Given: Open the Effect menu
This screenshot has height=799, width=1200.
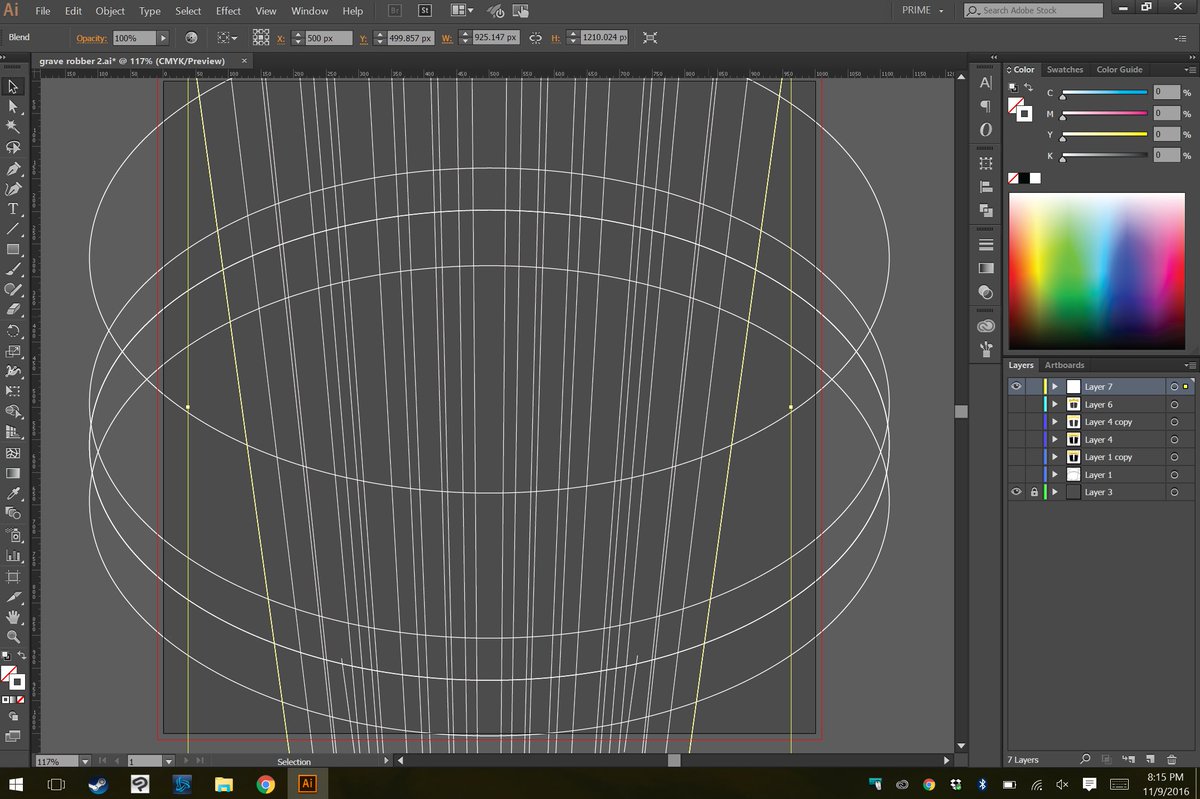Looking at the screenshot, I should pos(228,11).
